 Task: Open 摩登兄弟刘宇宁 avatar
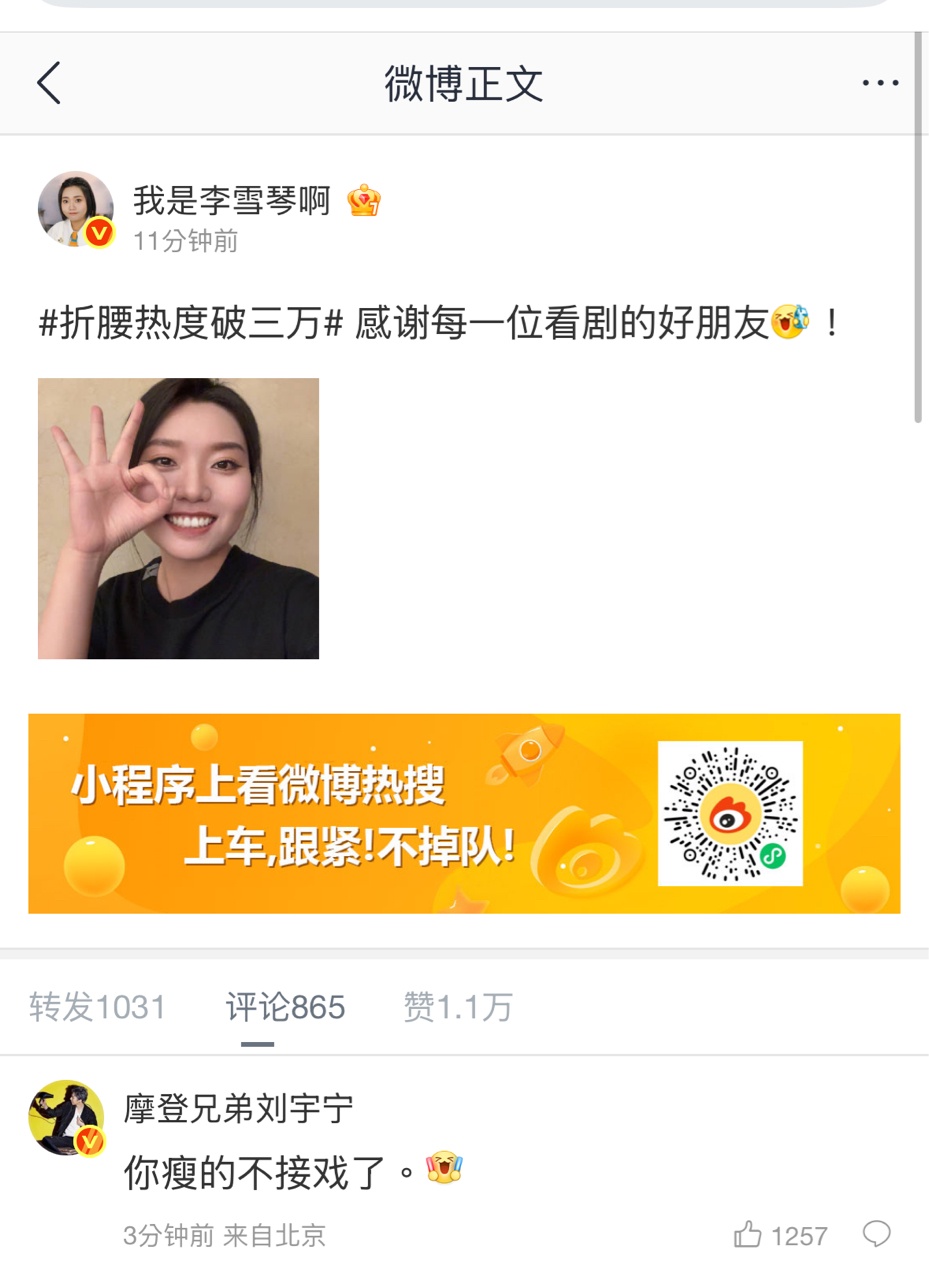pyautogui.click(x=66, y=1117)
